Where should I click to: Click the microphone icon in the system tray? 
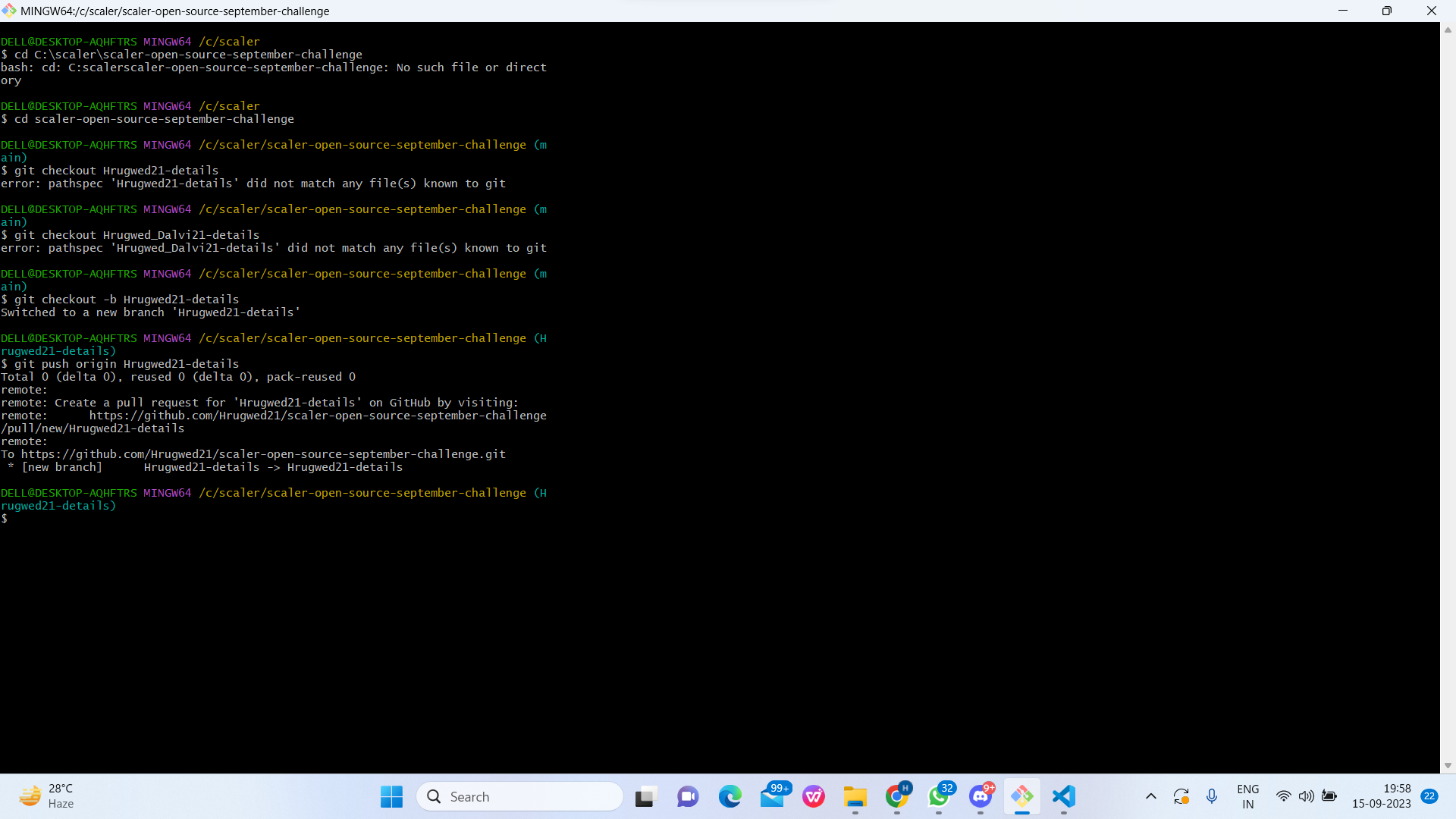coord(1212,796)
